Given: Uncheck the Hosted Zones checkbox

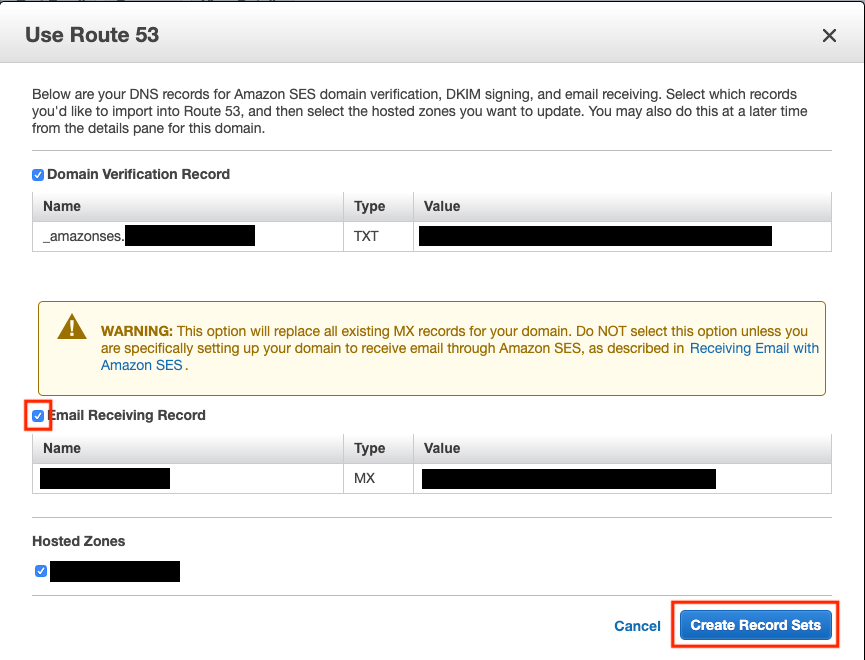Looking at the screenshot, I should tap(40, 570).
